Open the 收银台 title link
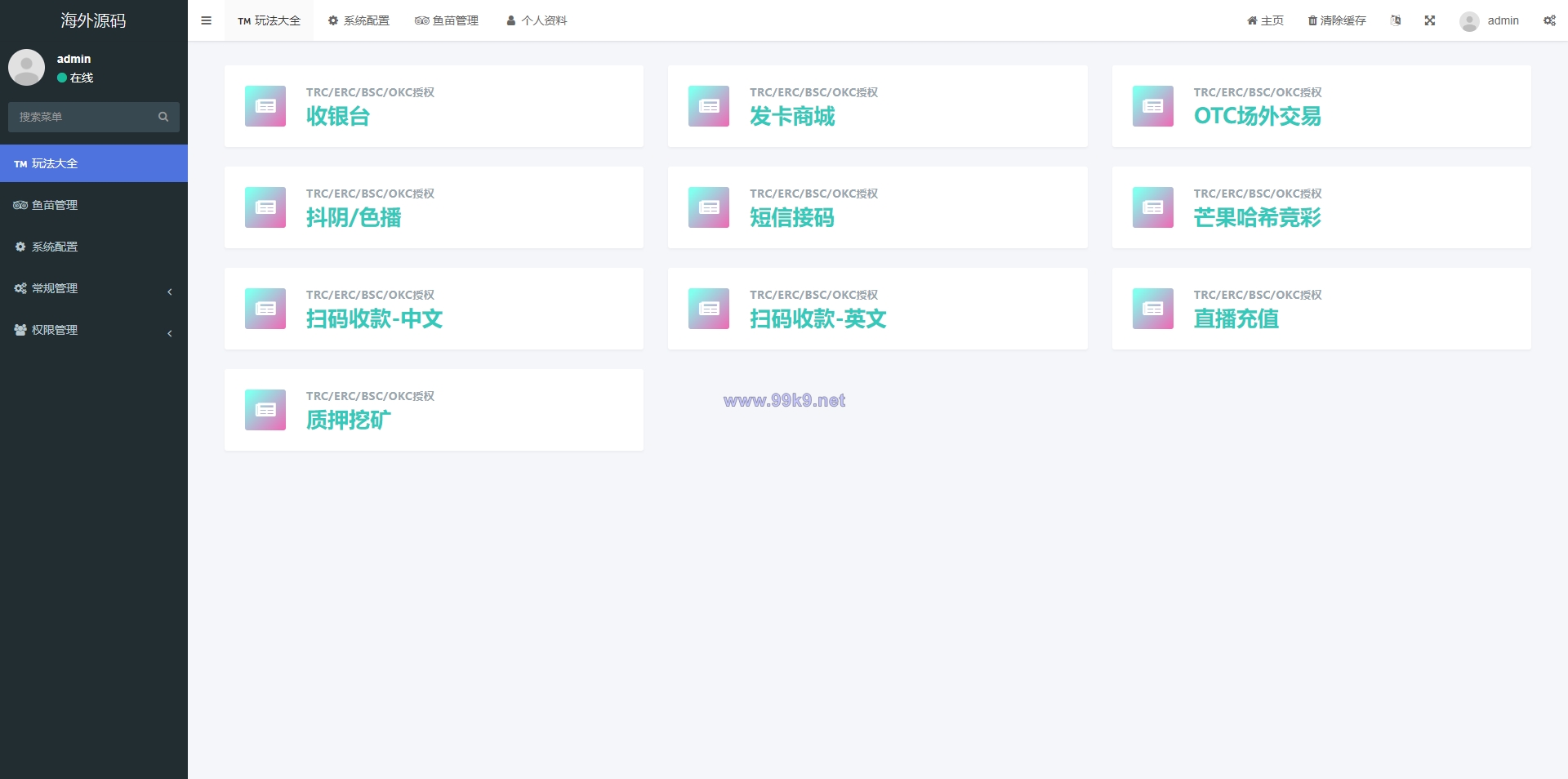This screenshot has height=779, width=1568. coord(338,117)
